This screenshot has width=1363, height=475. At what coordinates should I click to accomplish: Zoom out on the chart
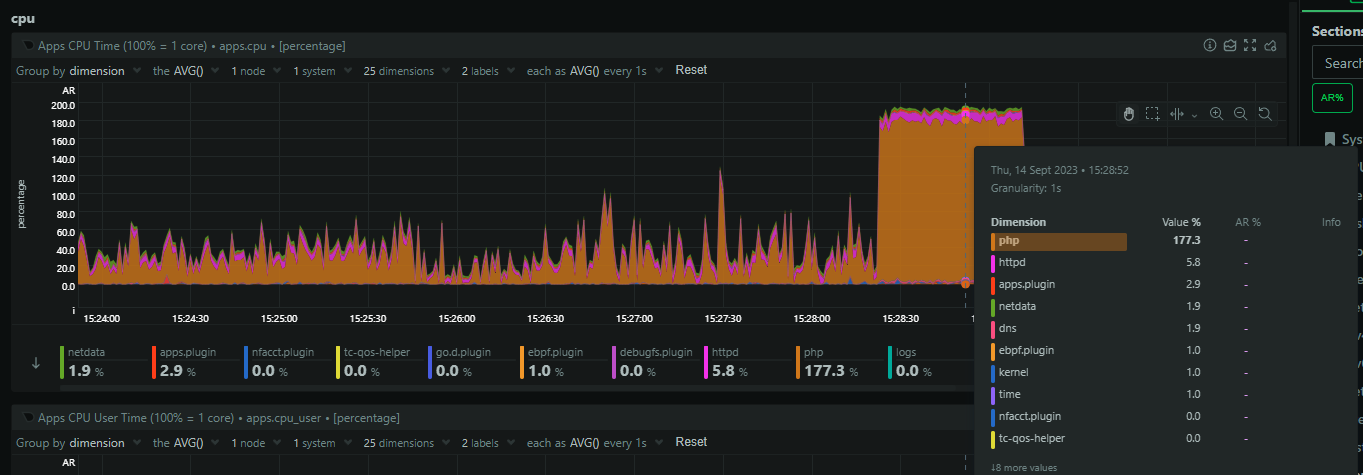tap(1240, 114)
